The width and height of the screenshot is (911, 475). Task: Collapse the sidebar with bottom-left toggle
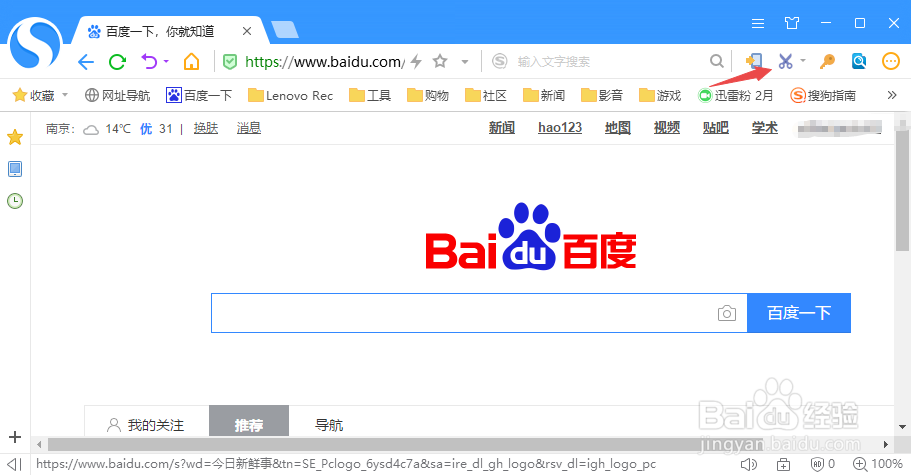coord(15,464)
